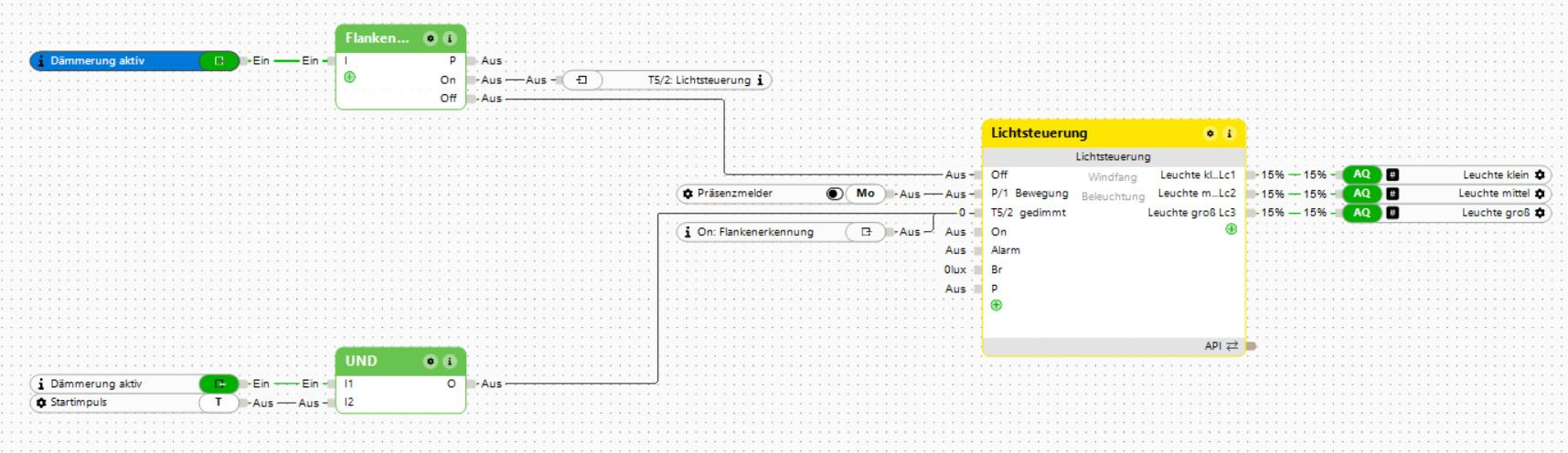Click the Alarm input of Lichtsteuerung
1568x453 pixels.
click(x=1006, y=250)
